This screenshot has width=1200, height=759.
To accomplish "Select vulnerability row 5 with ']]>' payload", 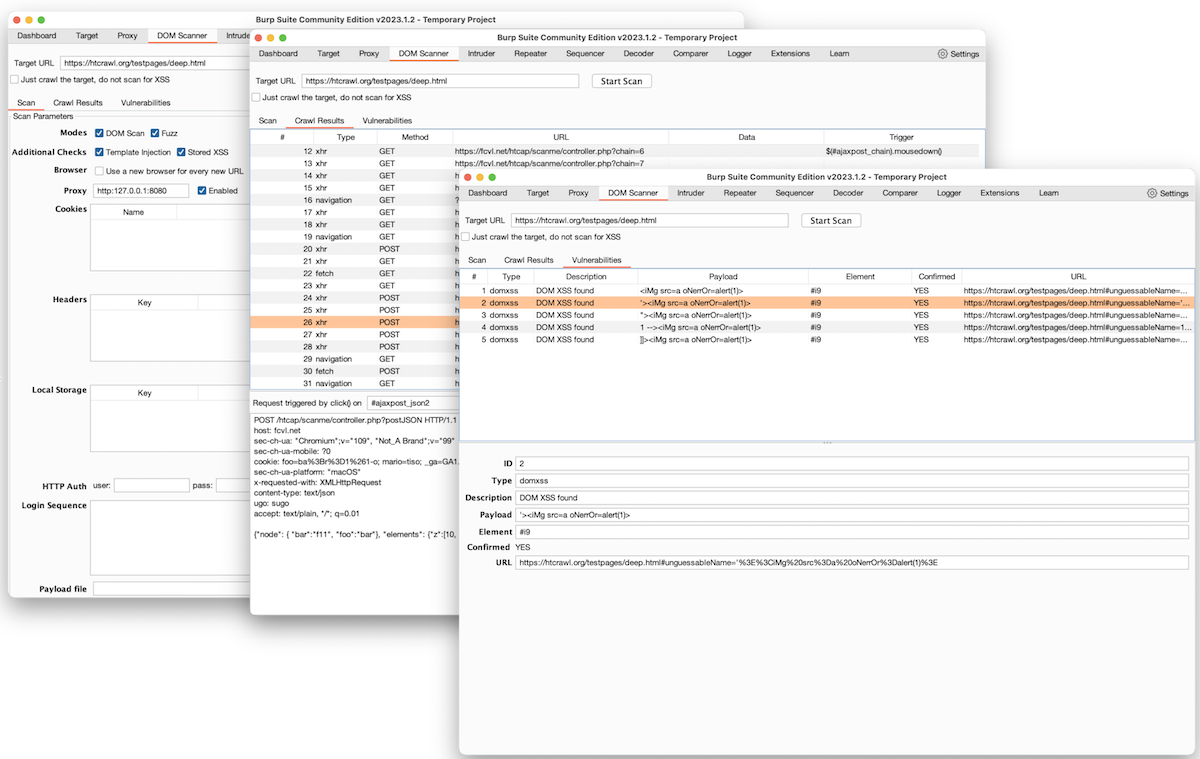I will coord(829,339).
